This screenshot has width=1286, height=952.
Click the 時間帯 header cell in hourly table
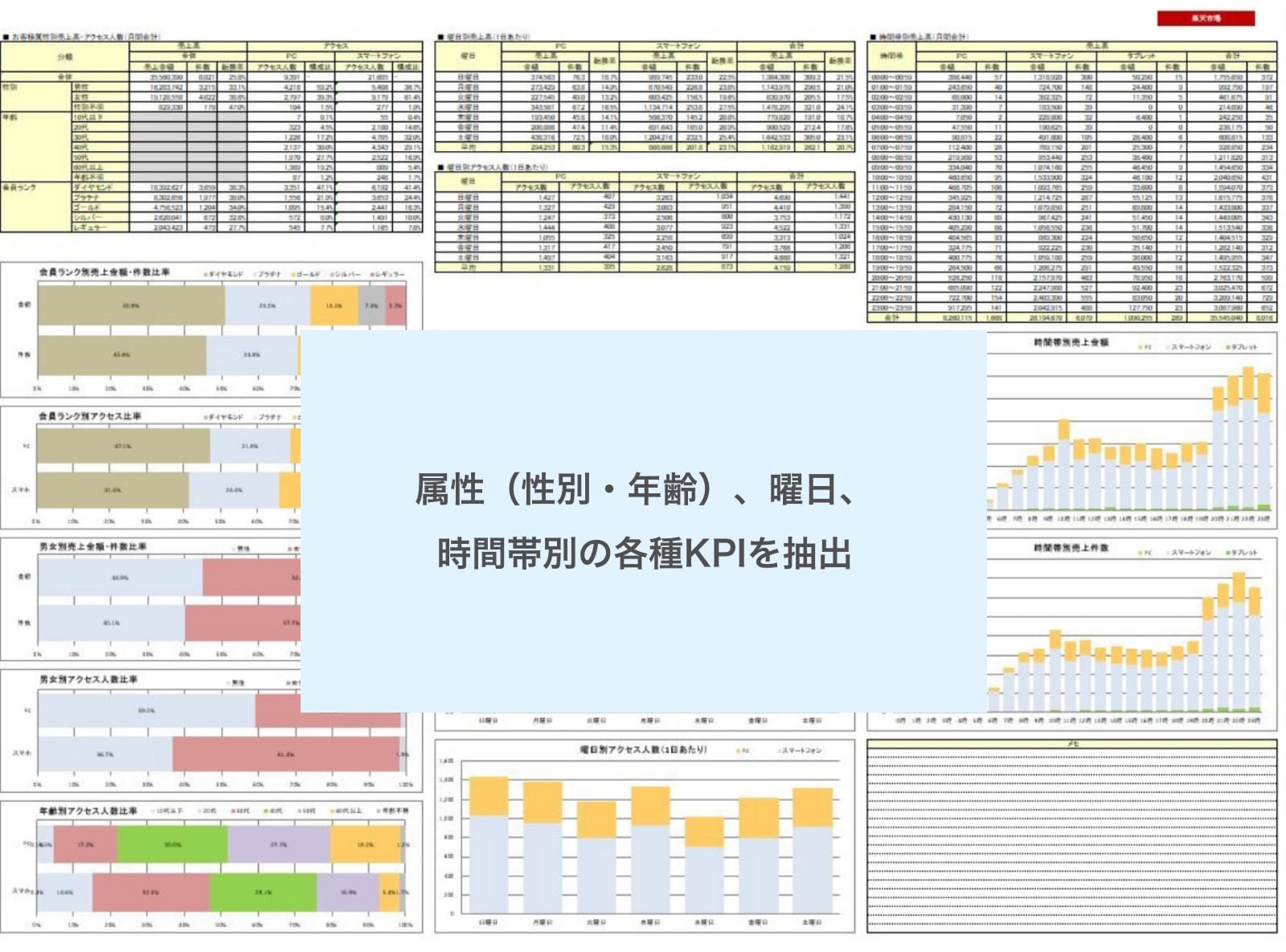(x=891, y=56)
